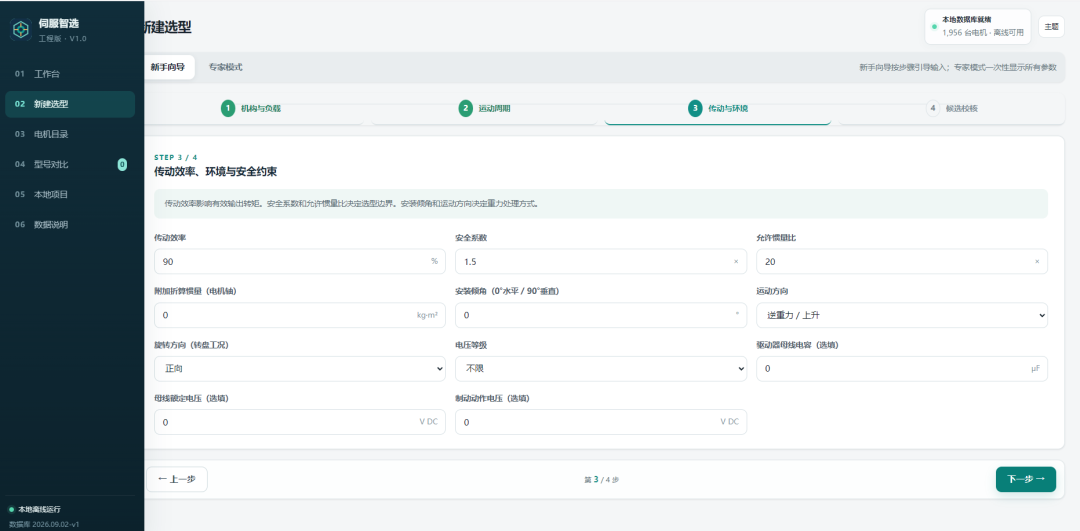Click the 数据库 2026.09.02-v1 version text
Viewport: 1080px width, 531px height.
click(44, 524)
